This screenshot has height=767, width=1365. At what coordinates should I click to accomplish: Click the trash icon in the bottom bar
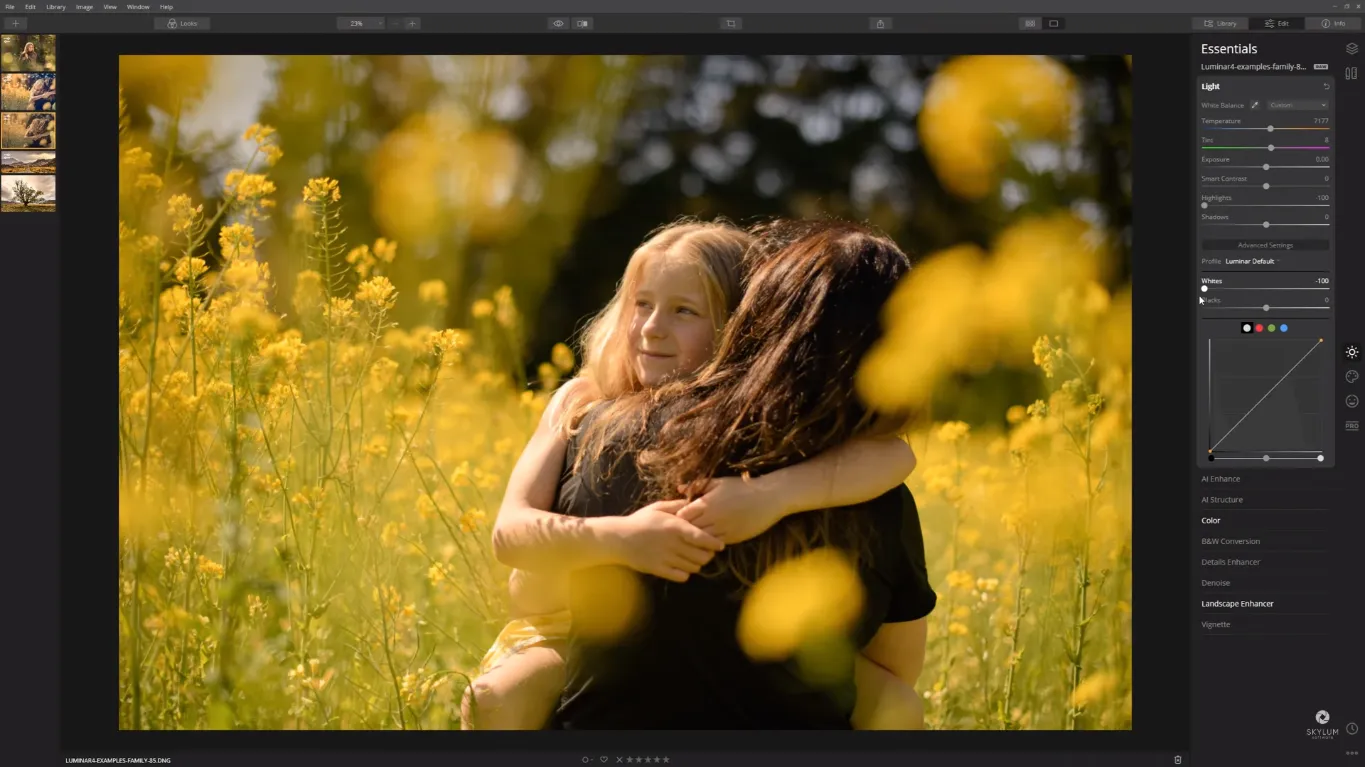[x=1177, y=760]
